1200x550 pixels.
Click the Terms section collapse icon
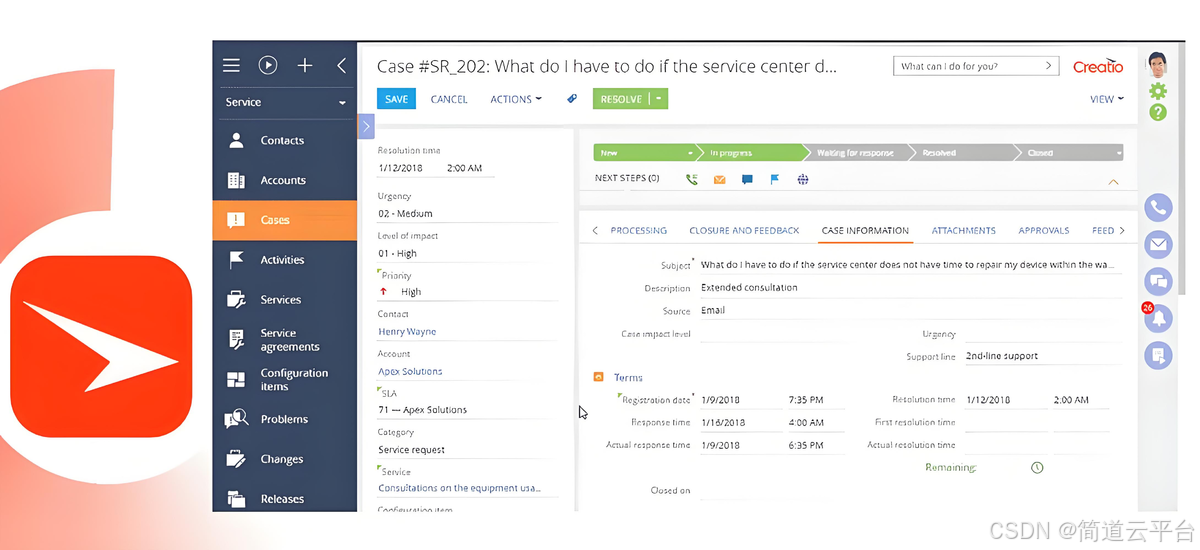[598, 377]
